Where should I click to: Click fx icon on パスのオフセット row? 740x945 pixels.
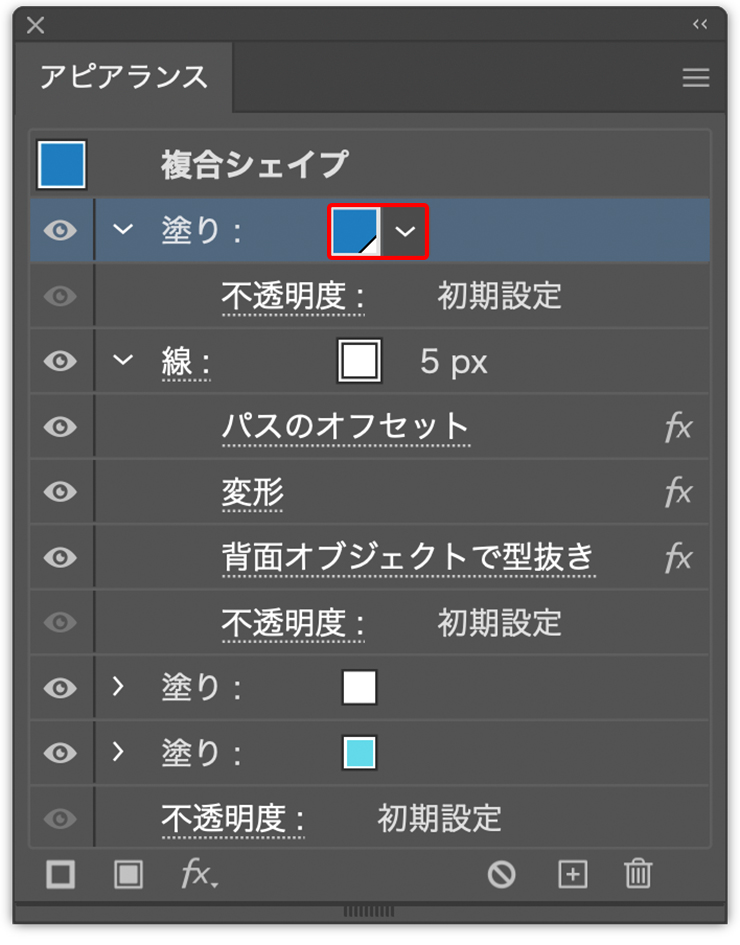[678, 428]
